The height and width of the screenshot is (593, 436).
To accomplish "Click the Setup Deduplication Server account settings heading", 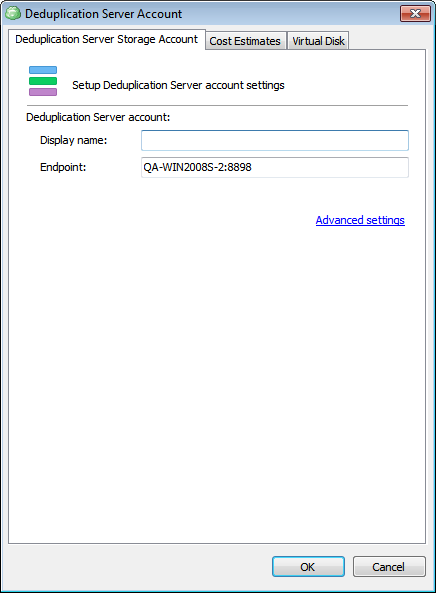I will pyautogui.click(x=178, y=85).
